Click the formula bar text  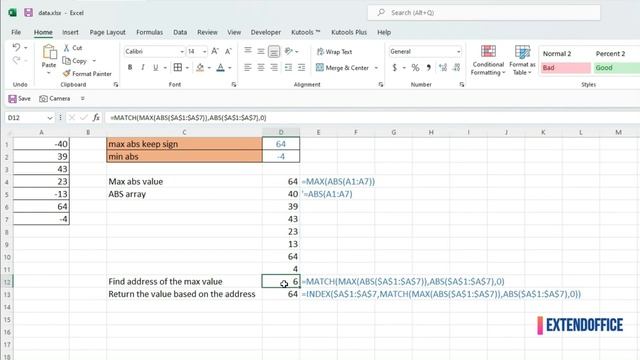point(188,118)
